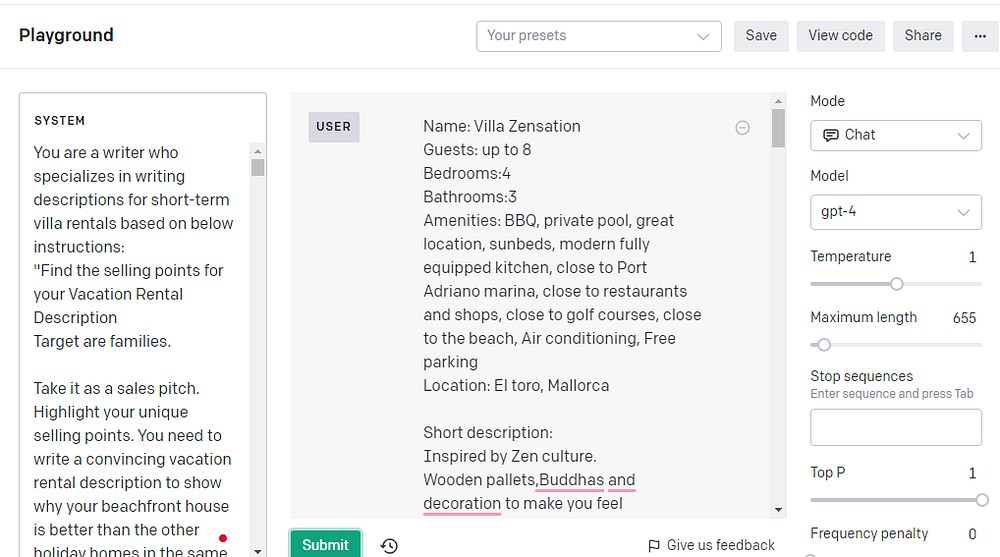Click the remove message minus icon

(742, 128)
